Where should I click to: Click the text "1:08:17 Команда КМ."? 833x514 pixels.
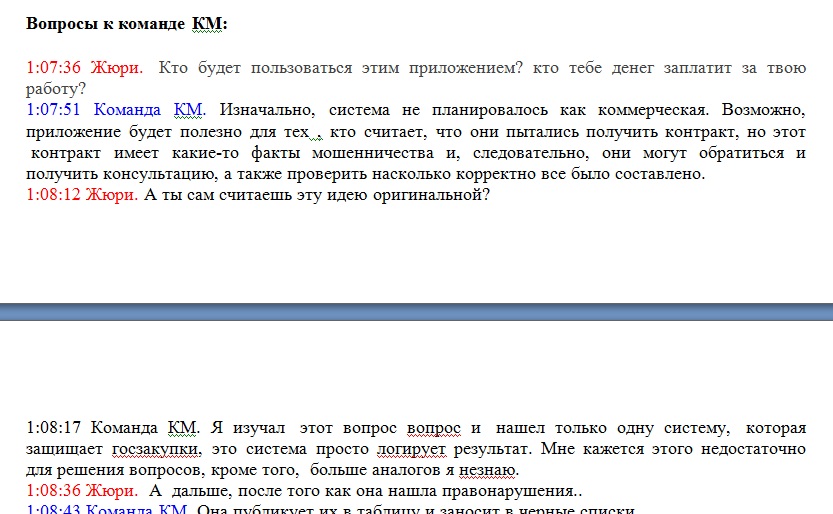tap(113, 428)
